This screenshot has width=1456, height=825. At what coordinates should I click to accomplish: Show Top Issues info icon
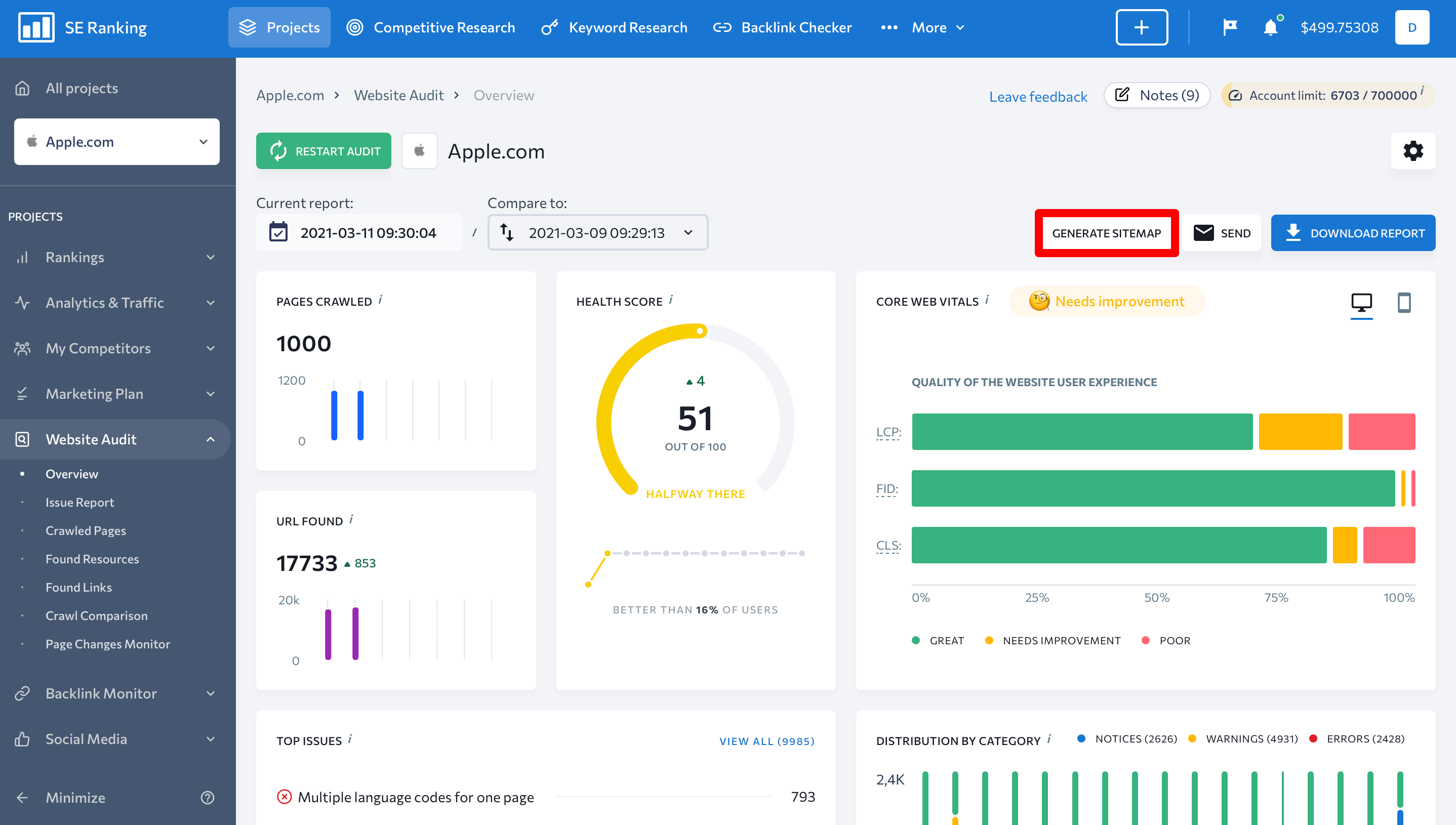350,739
